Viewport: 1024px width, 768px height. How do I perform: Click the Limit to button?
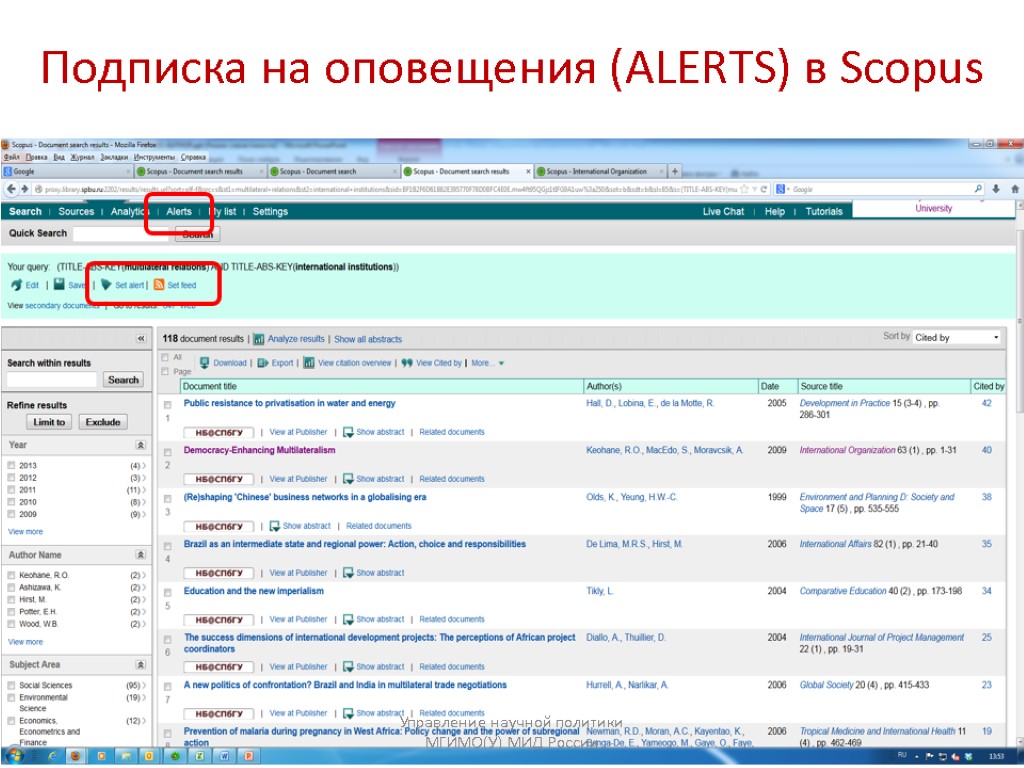coord(49,422)
